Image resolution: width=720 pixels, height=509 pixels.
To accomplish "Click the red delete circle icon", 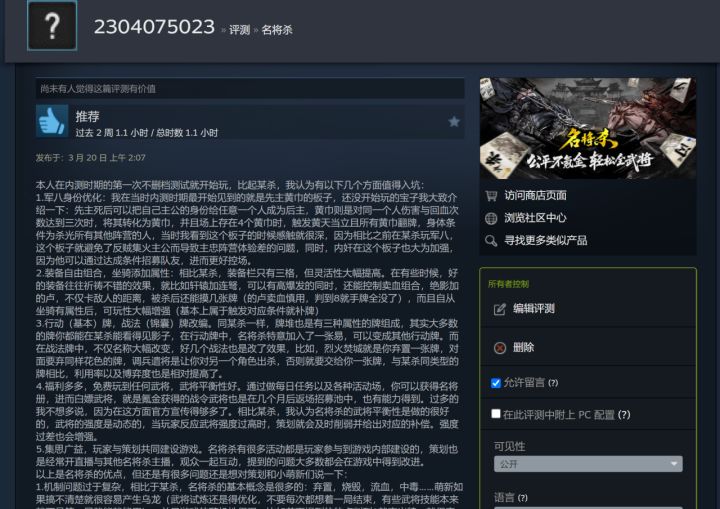I will point(500,348).
